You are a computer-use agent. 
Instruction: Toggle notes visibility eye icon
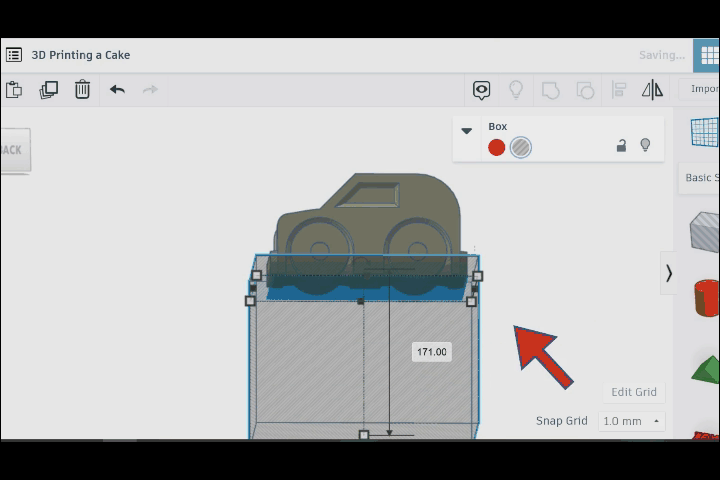click(481, 90)
